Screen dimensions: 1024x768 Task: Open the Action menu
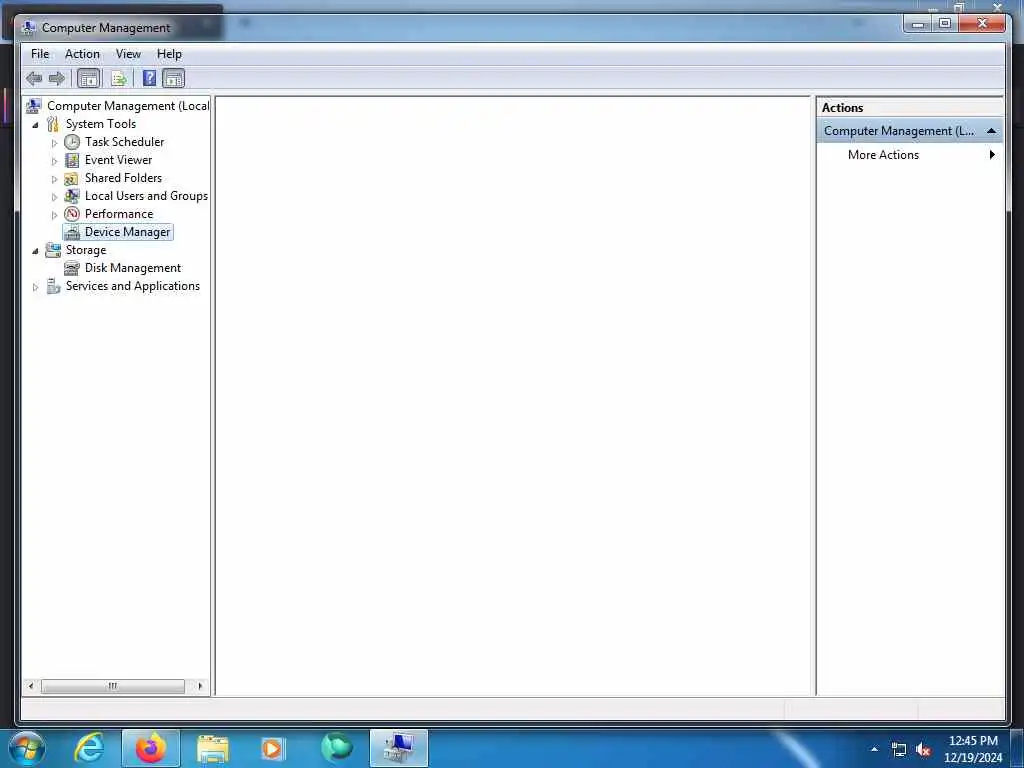(x=82, y=54)
